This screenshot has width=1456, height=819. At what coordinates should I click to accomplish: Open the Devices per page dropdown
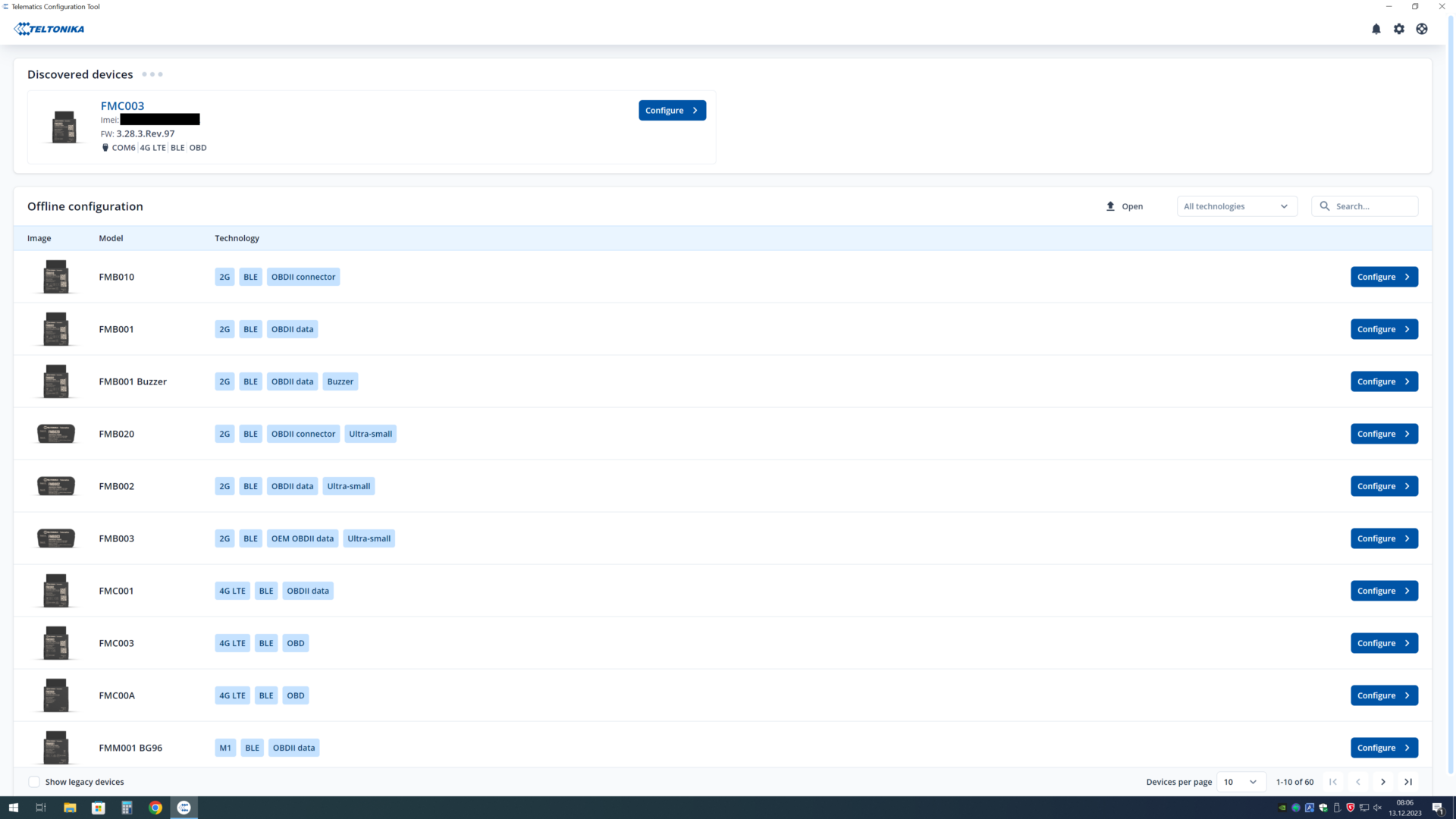pyautogui.click(x=1241, y=782)
